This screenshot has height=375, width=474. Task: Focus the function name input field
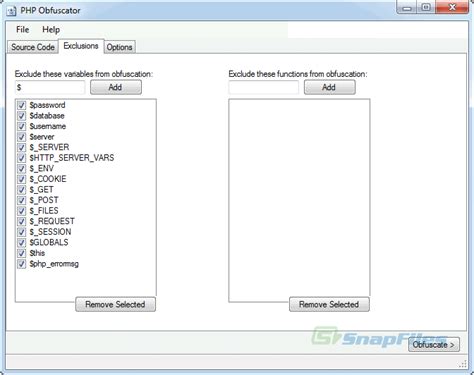(x=263, y=87)
